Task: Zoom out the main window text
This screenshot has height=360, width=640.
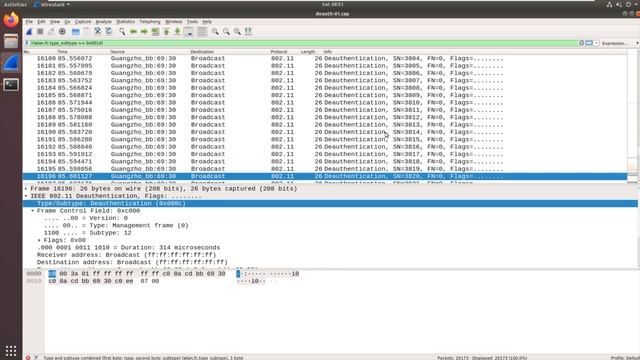Action: [226, 31]
